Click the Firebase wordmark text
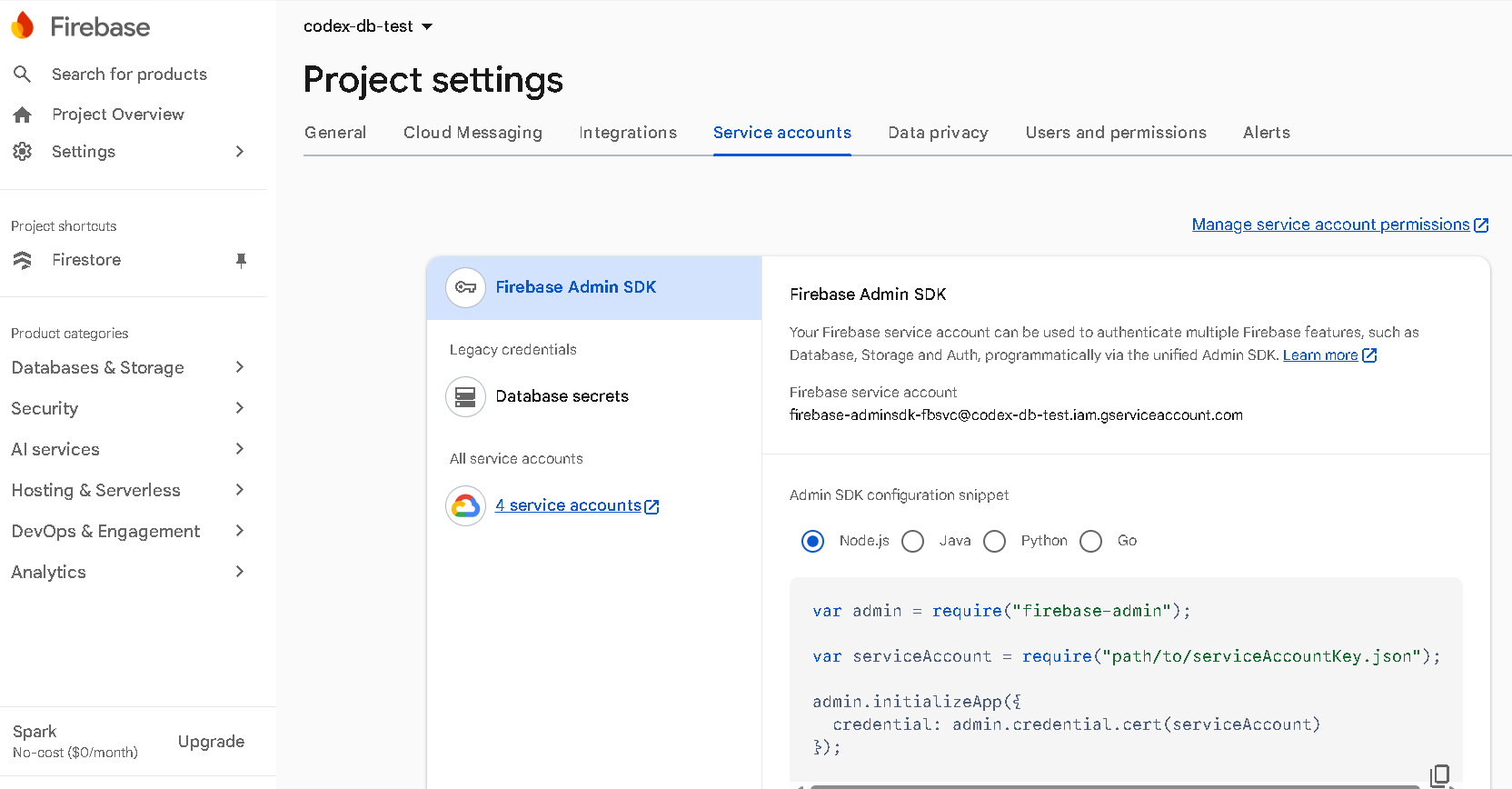Viewport: 1512px width, 789px height. point(100,26)
